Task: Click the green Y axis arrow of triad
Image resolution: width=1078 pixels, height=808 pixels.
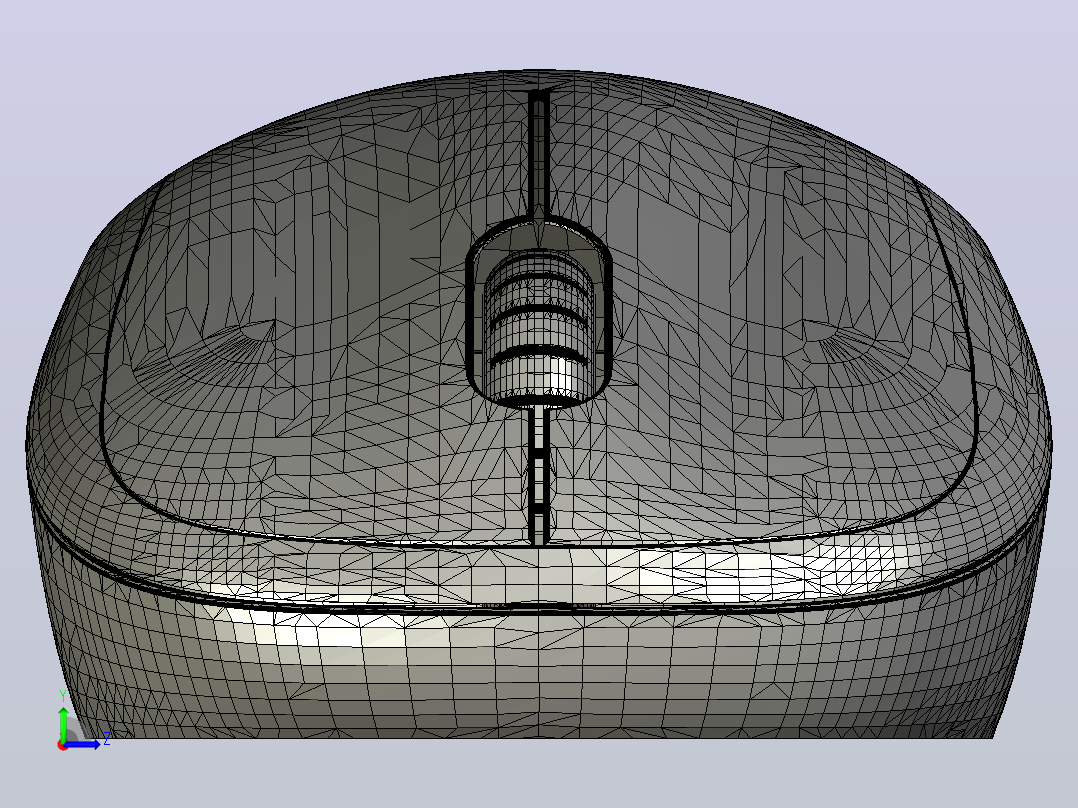Action: click(63, 723)
